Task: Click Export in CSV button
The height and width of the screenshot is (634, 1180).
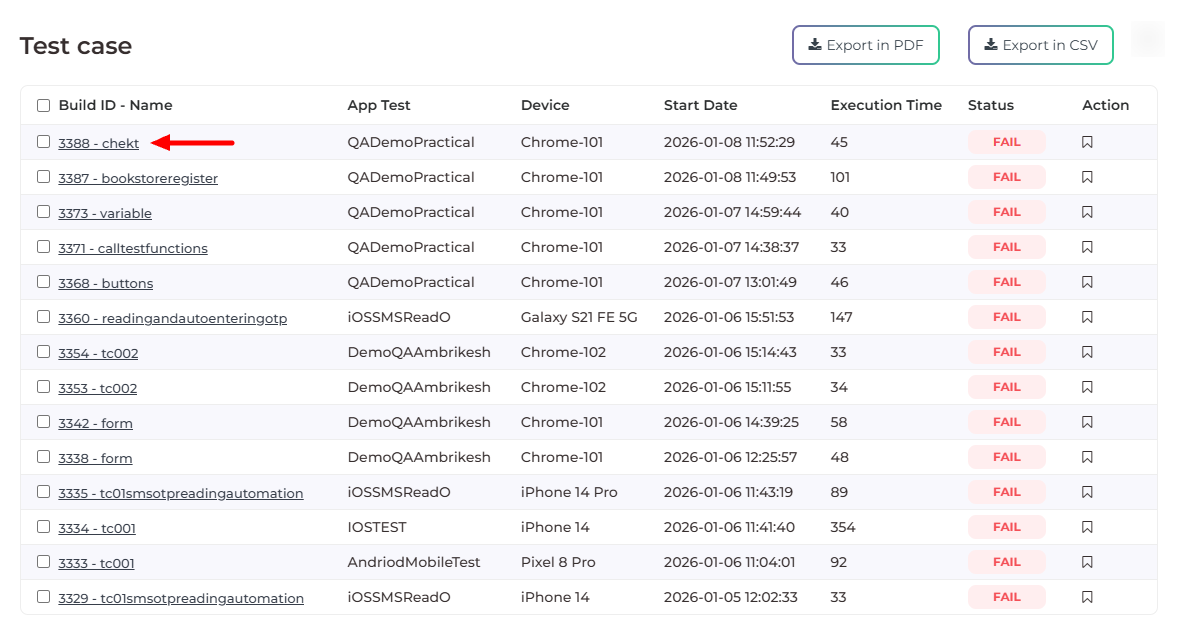Action: pos(1040,45)
